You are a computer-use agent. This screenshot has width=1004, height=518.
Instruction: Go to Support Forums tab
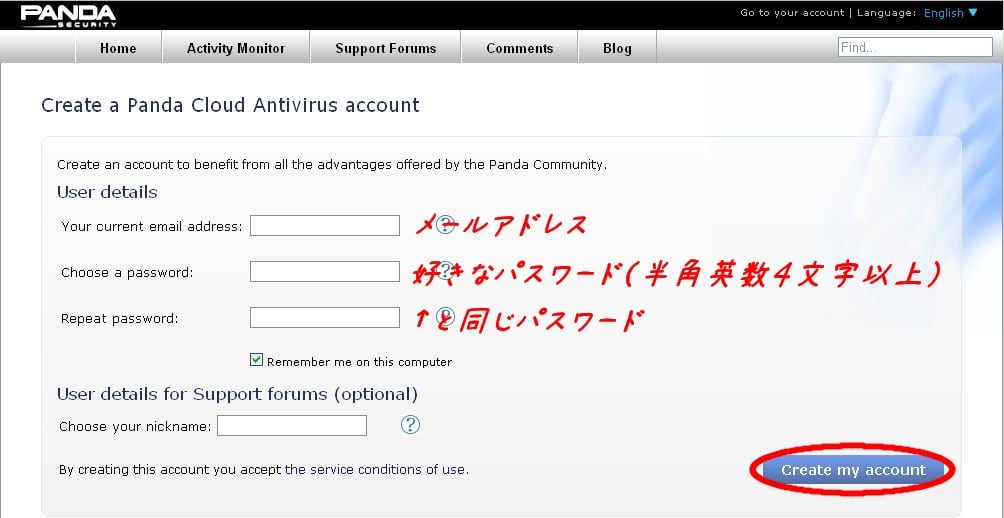coord(385,48)
